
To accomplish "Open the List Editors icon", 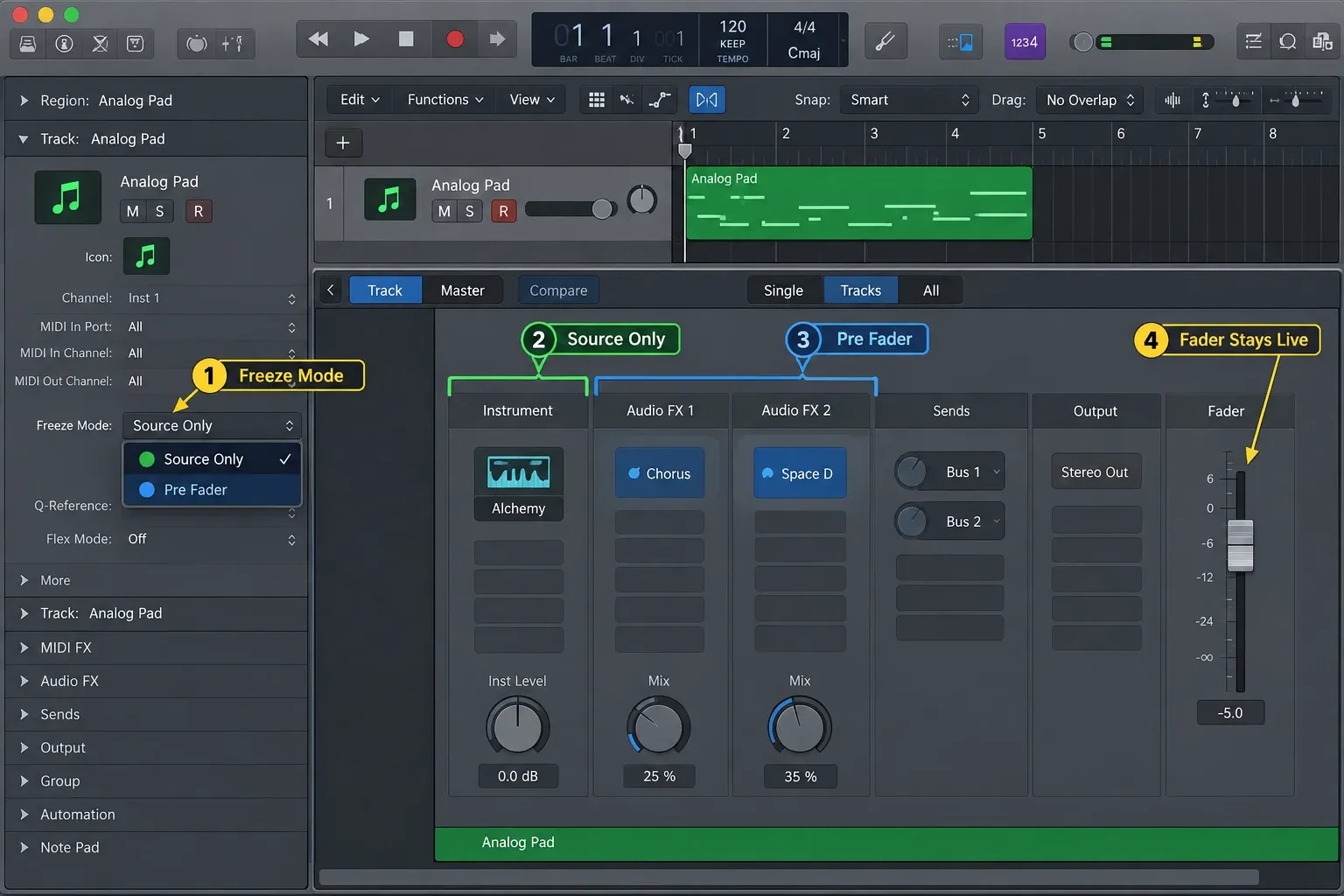I will click(1254, 42).
